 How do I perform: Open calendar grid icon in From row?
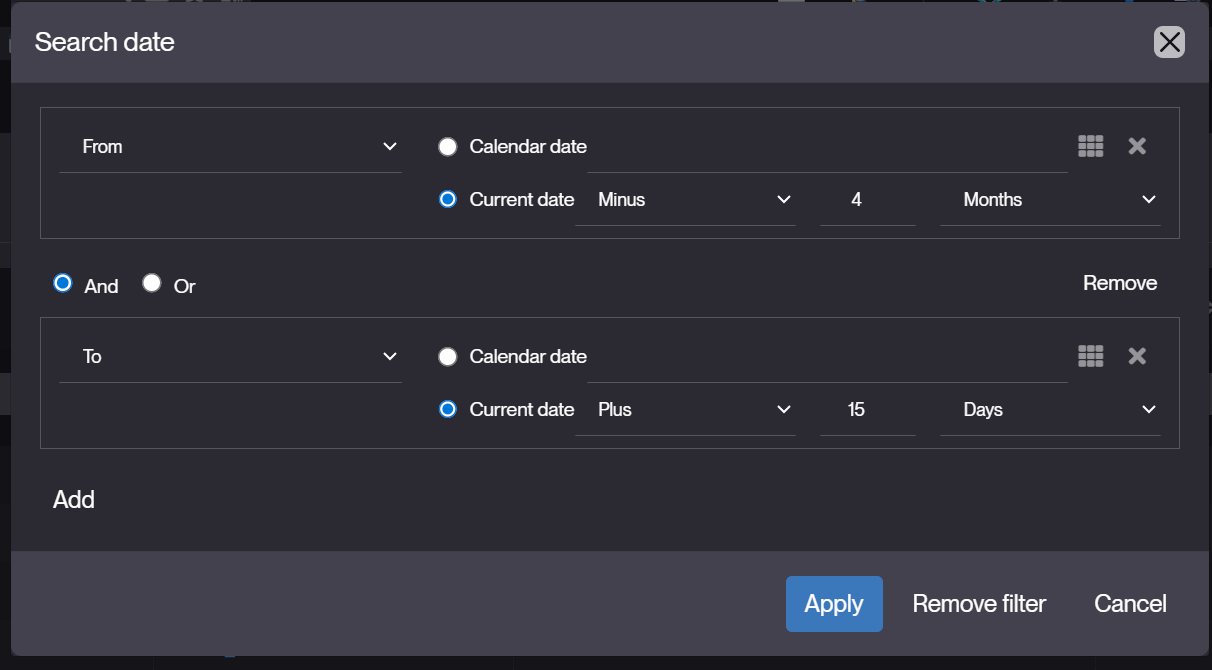tap(1091, 146)
